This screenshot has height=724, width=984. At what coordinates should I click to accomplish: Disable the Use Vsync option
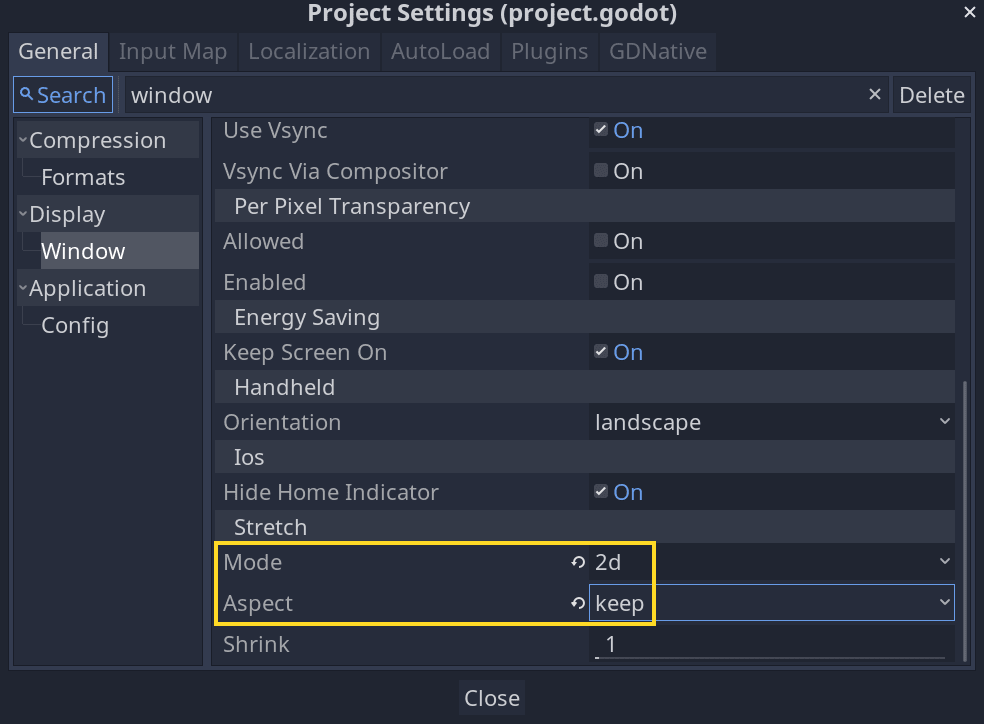(600, 130)
